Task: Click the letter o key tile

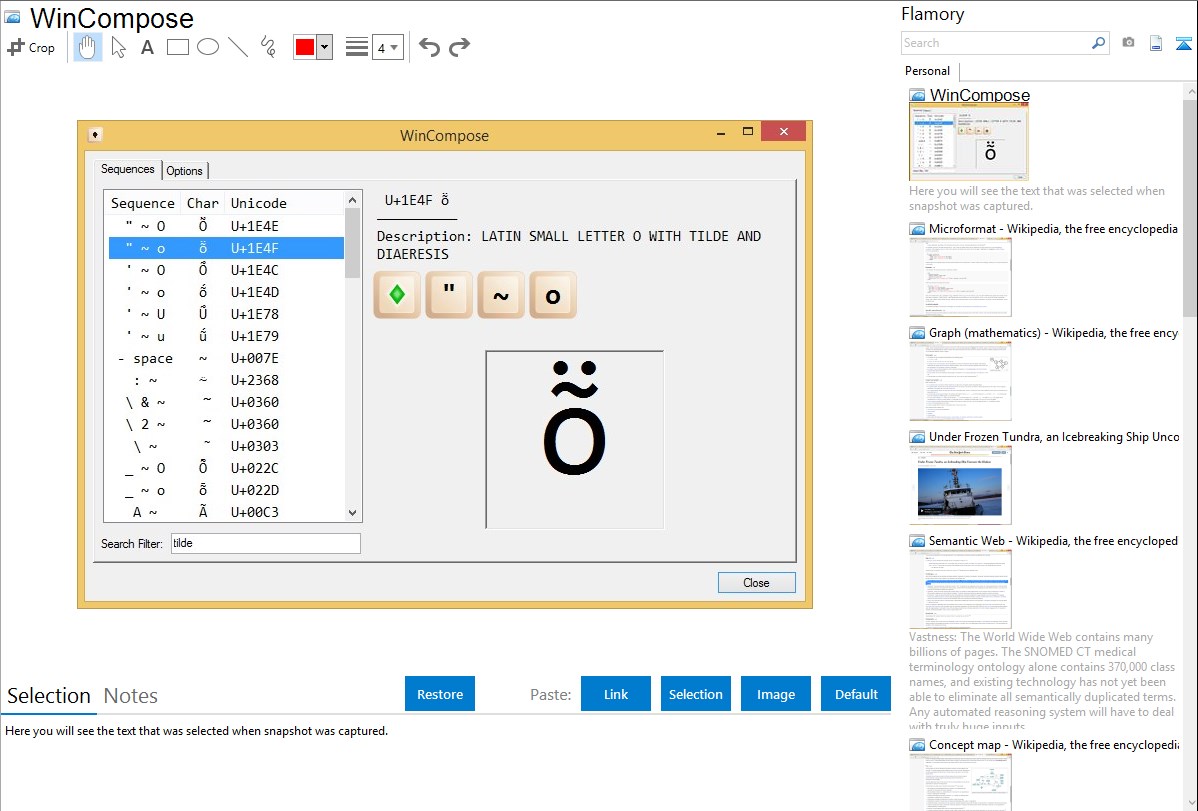Action: (x=553, y=295)
